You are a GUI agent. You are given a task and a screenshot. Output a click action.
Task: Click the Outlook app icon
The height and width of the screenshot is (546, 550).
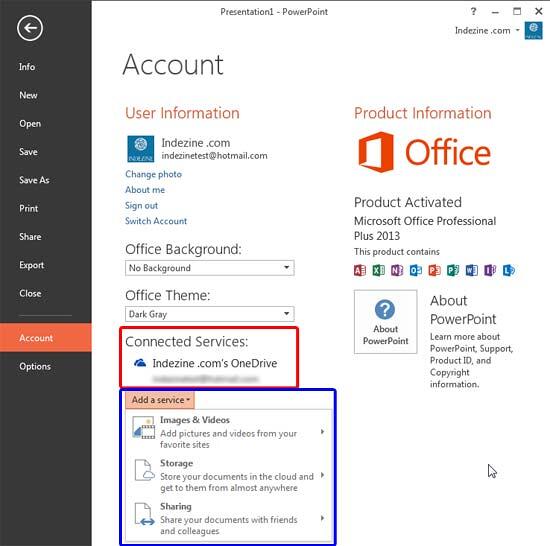coord(416,270)
